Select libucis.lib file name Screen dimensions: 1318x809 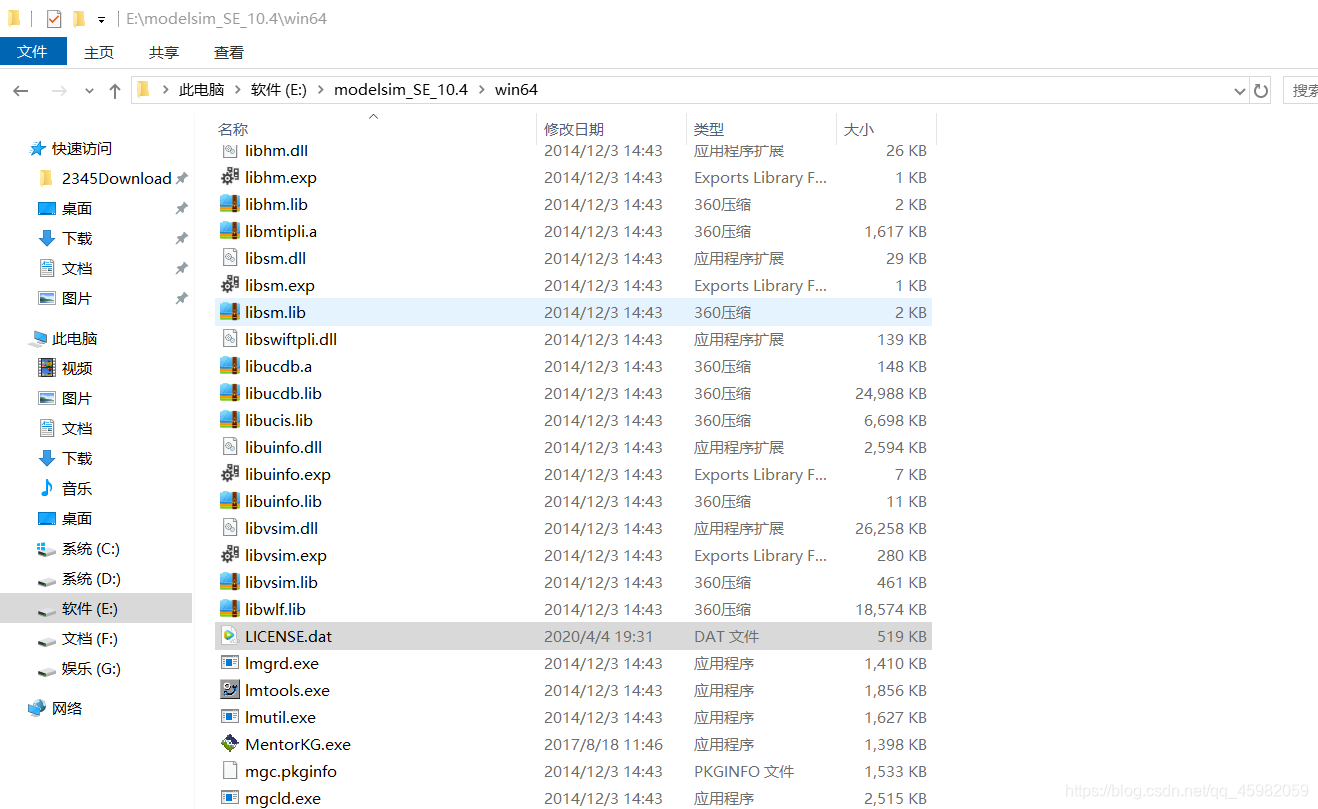(x=279, y=420)
